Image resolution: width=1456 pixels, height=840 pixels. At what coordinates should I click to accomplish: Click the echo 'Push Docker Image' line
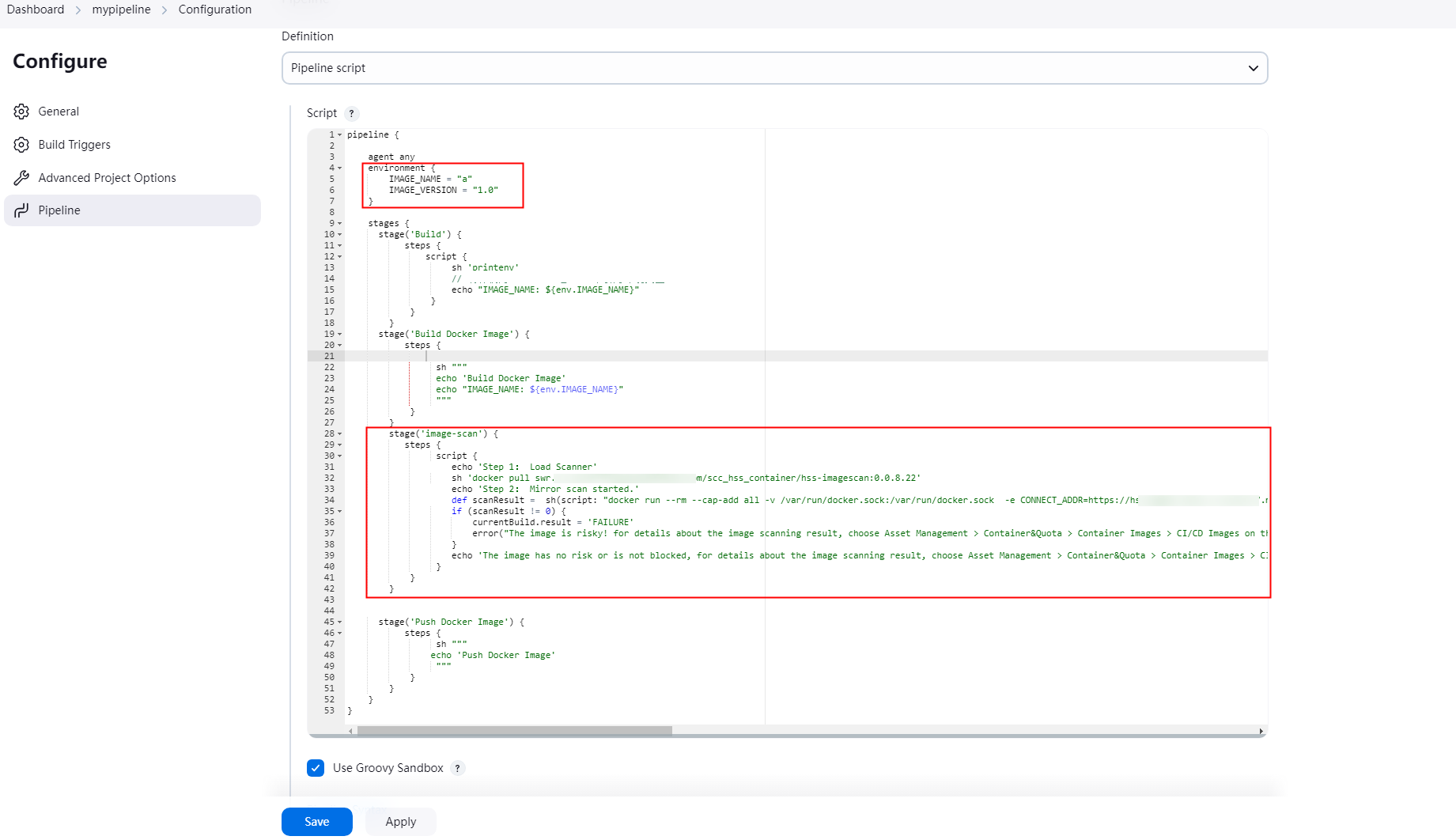coord(493,655)
